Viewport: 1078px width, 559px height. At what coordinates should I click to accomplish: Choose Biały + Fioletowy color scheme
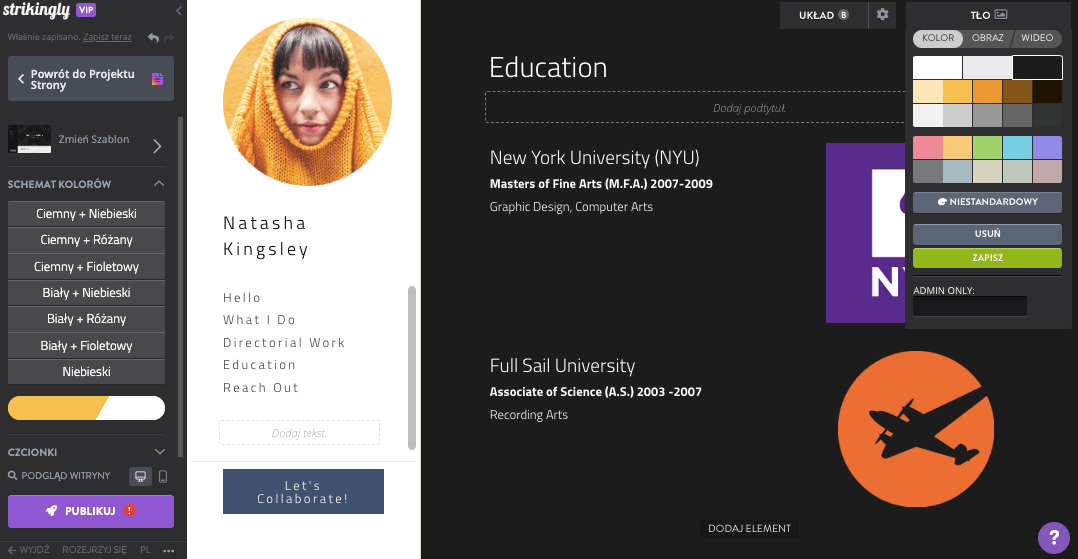point(86,346)
